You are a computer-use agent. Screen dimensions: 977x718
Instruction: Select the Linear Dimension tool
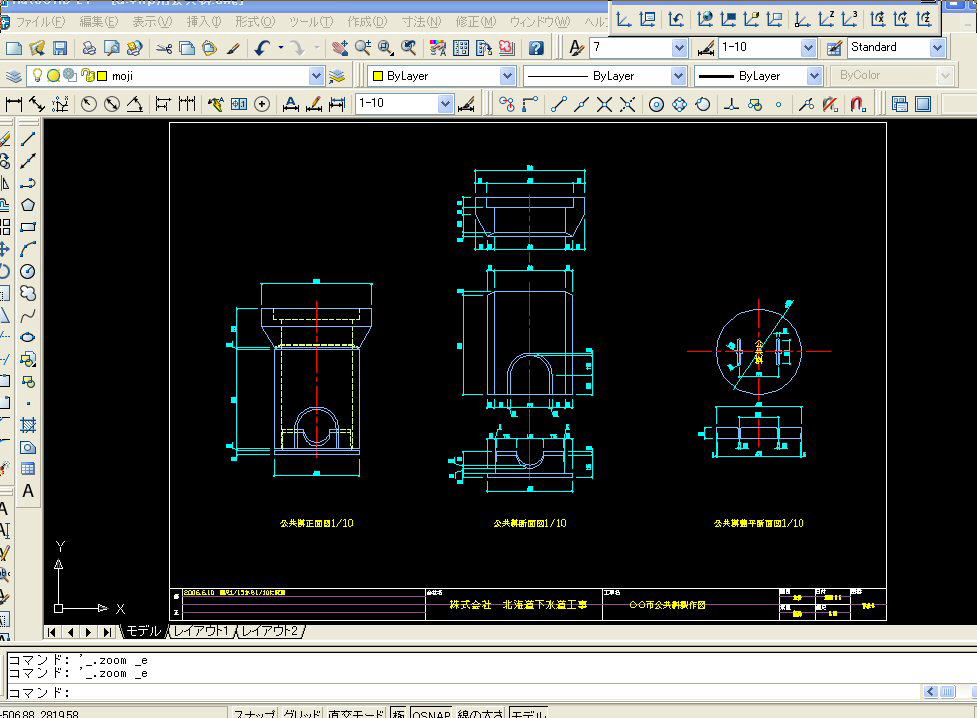[14, 104]
